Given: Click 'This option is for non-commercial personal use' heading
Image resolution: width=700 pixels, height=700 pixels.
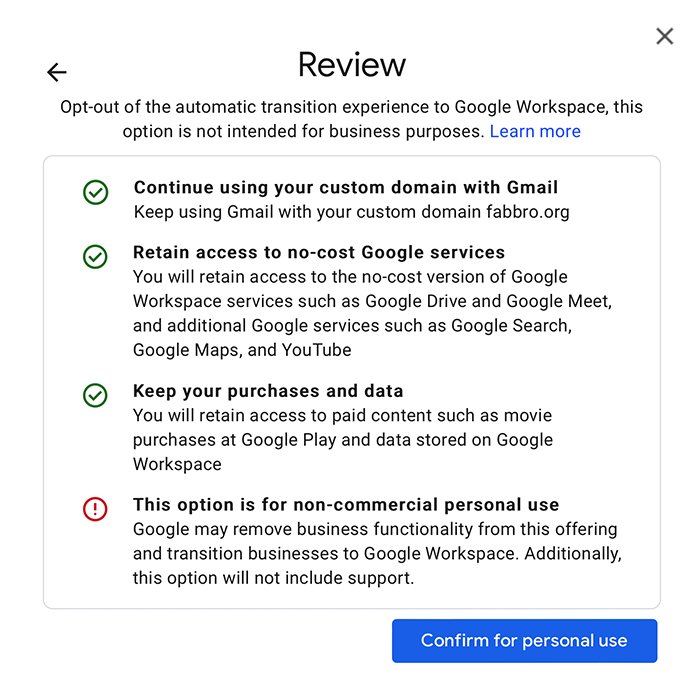Looking at the screenshot, I should pyautogui.click(x=346, y=504).
